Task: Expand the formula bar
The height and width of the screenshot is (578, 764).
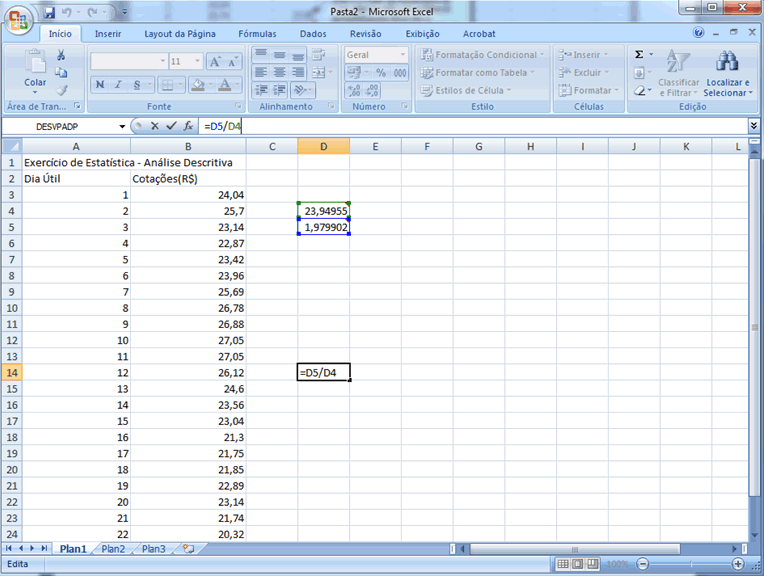Action: (753, 126)
